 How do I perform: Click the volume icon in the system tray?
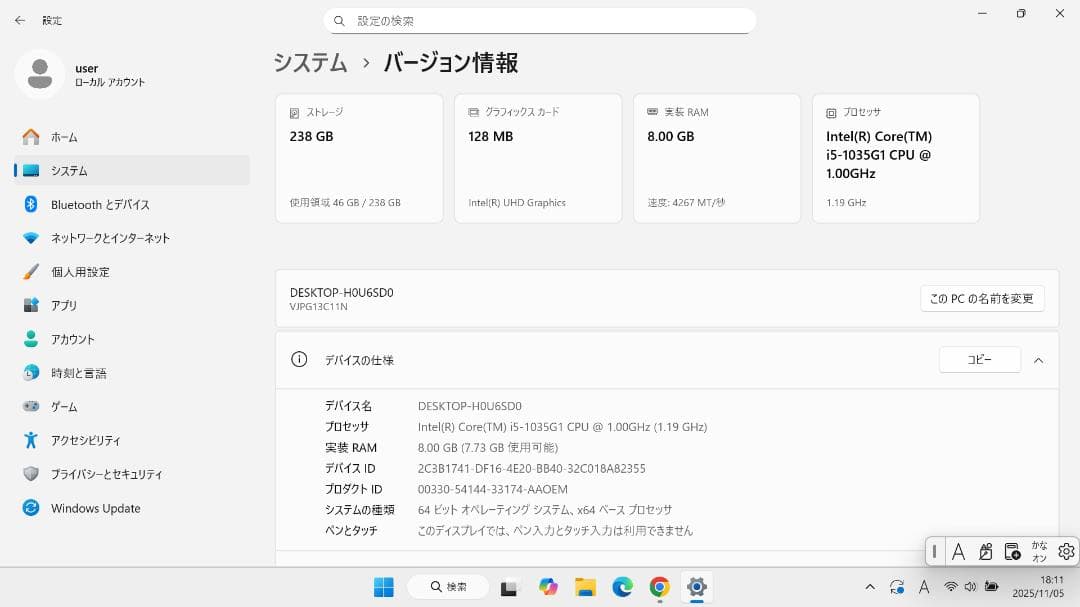(970, 588)
